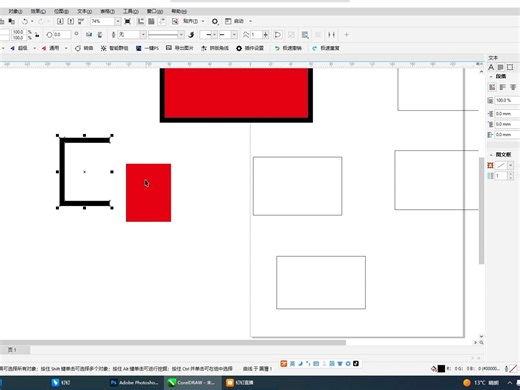The image size is (520, 390).
Task: Open the 帮助 menu
Action: [x=179, y=11]
